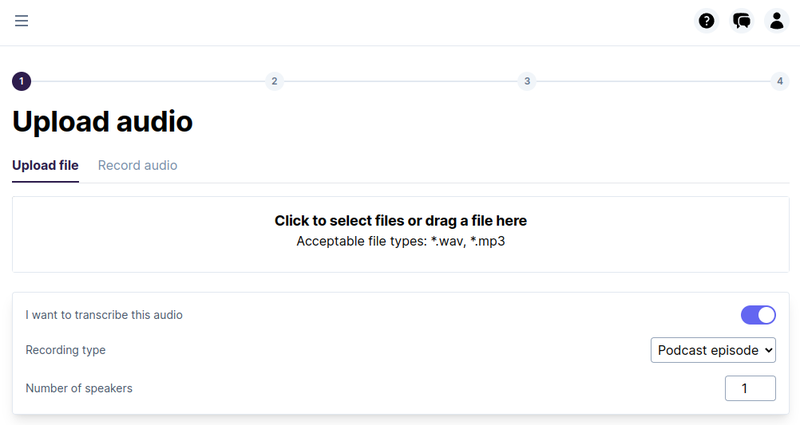Image resolution: width=800 pixels, height=425 pixels.
Task: Go to step 4 in the stepper
Action: tap(780, 81)
